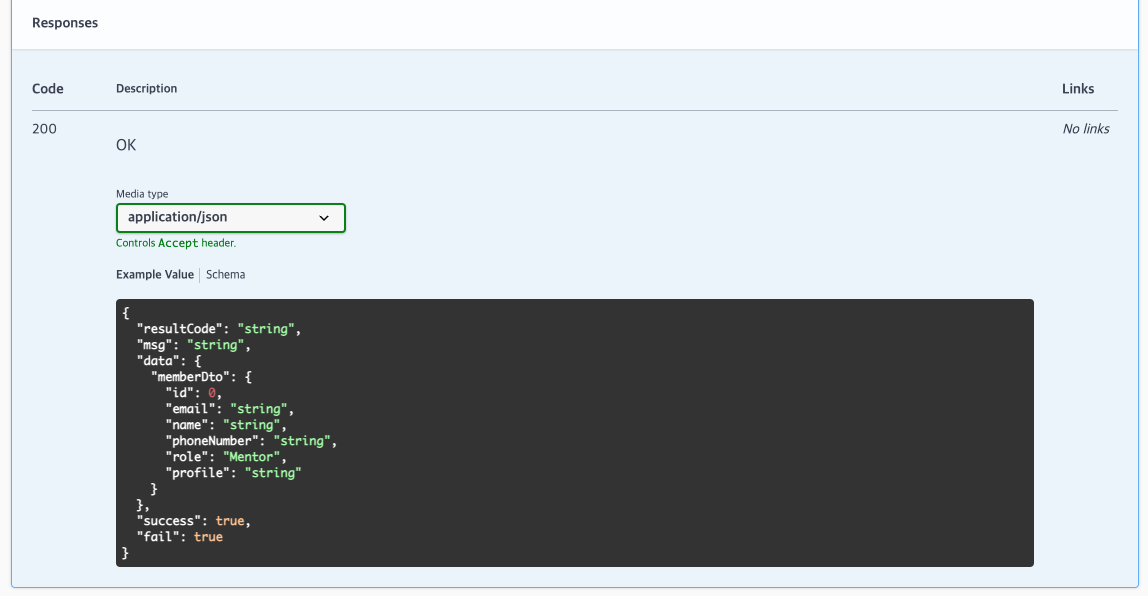Screen dimensions: 1148x596
Task: Click the "id": 0 line
Action: tap(194, 393)
